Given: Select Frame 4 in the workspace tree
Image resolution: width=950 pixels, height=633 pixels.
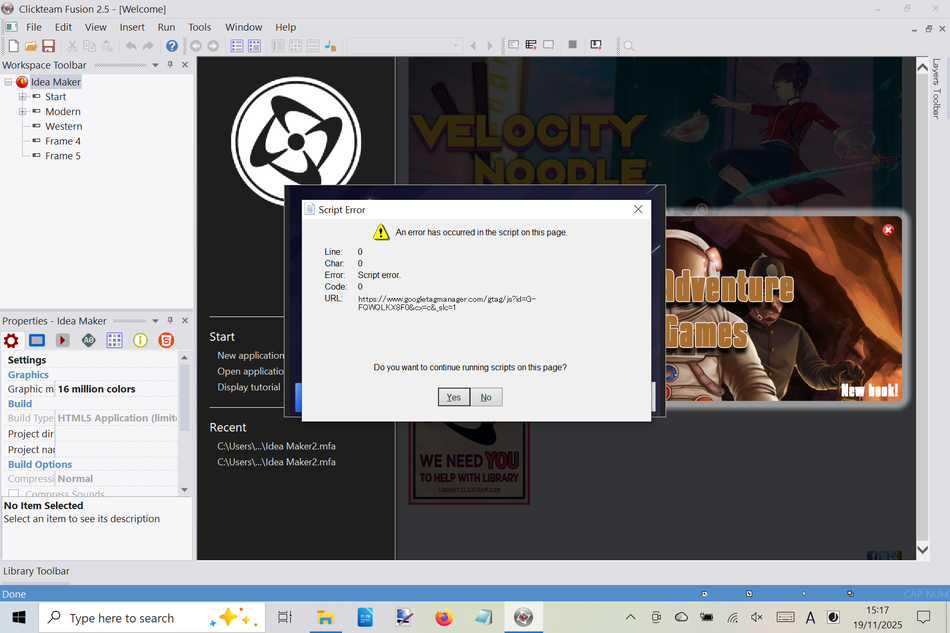Looking at the screenshot, I should [62, 141].
